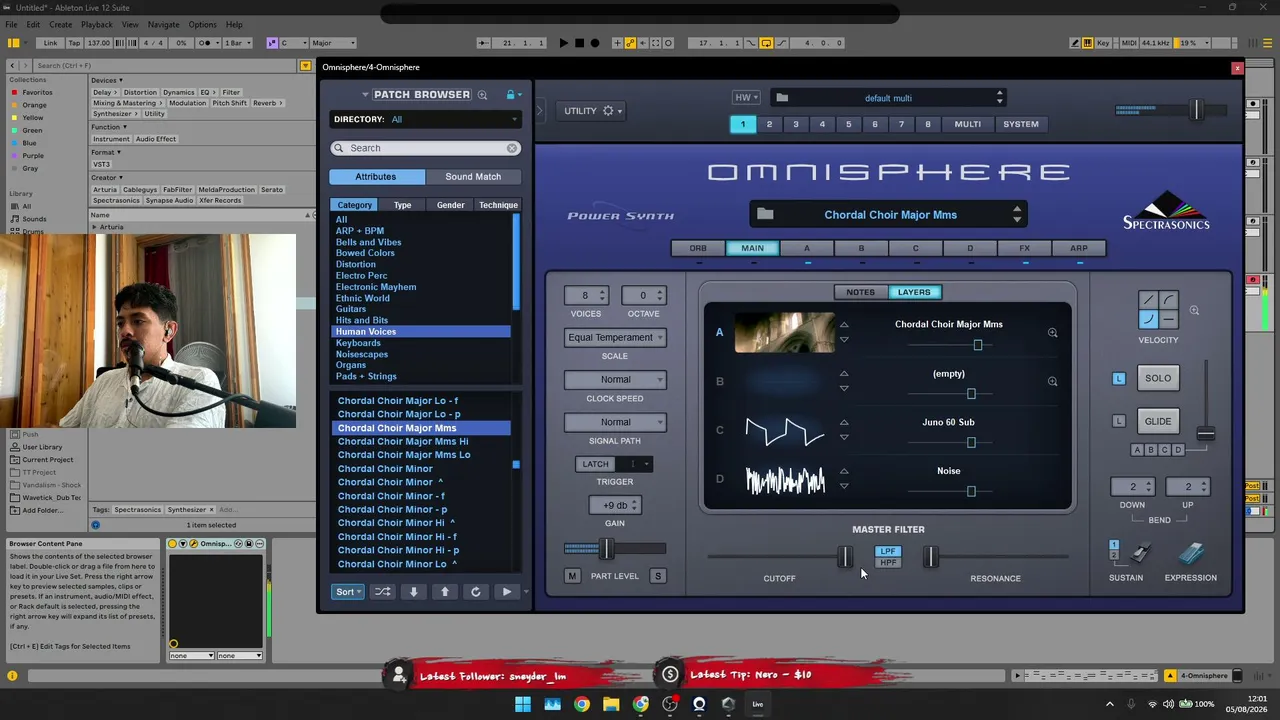The height and width of the screenshot is (720, 1280).
Task: Toggle the Glide button
Action: [1158, 421]
